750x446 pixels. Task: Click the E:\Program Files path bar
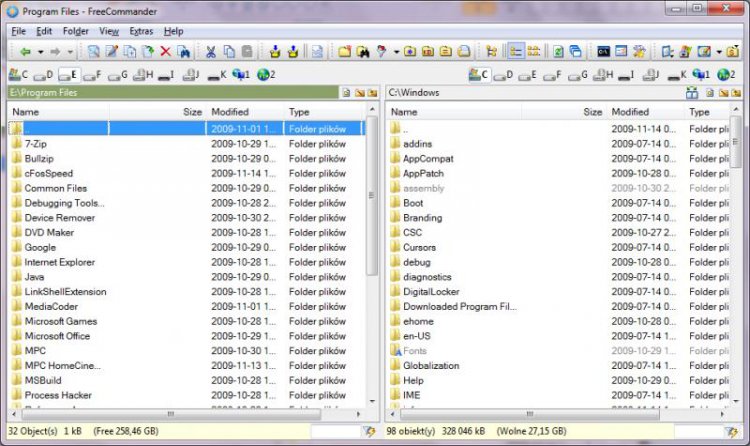coord(173,92)
